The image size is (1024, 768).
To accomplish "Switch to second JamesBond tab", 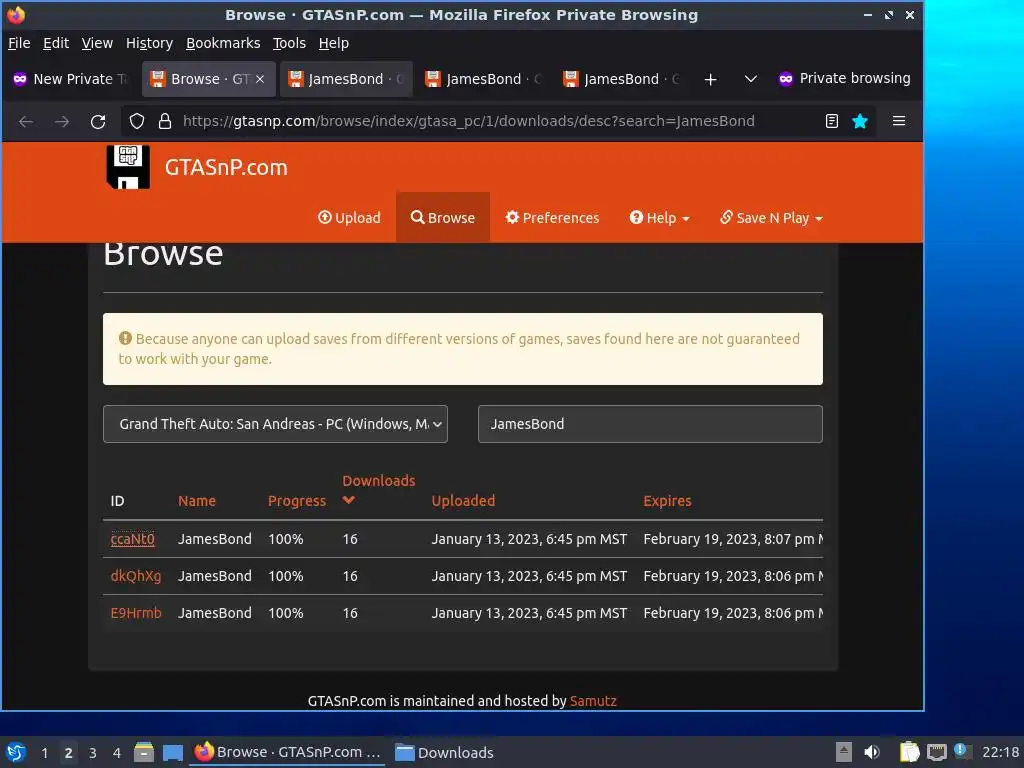I will click(484, 79).
